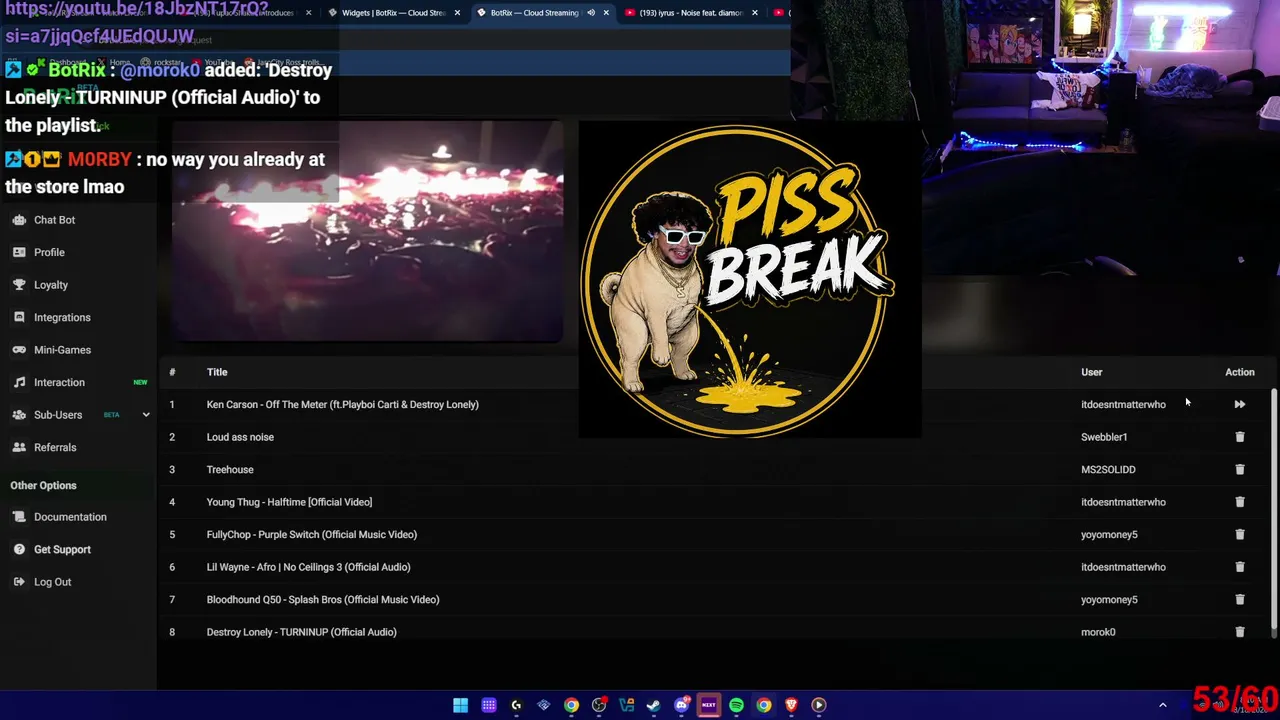Click user MS2SOLIDD in the Treehouse row
Image resolution: width=1280 pixels, height=720 pixels.
(1108, 469)
